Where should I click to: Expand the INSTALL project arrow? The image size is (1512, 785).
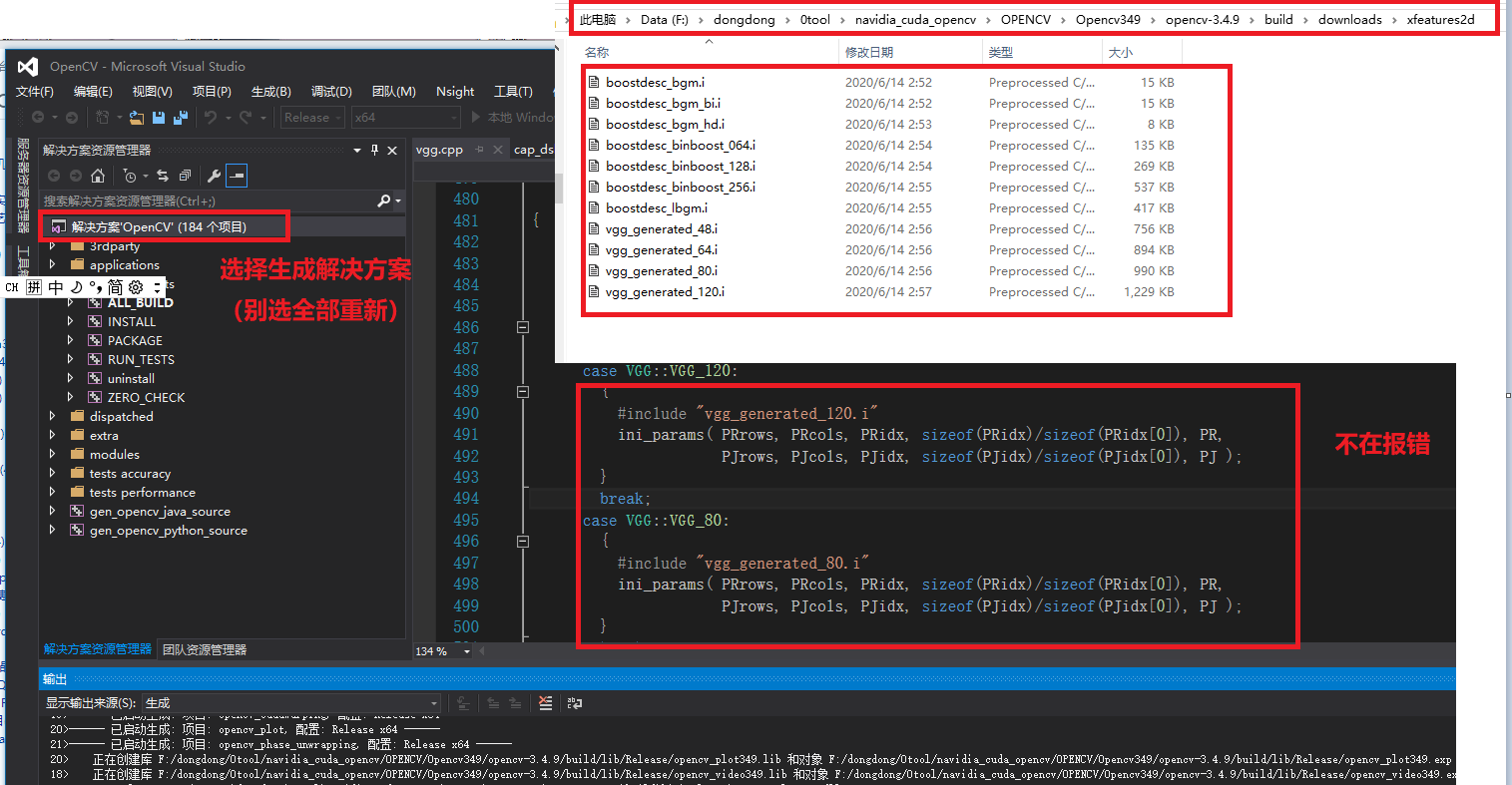71,321
